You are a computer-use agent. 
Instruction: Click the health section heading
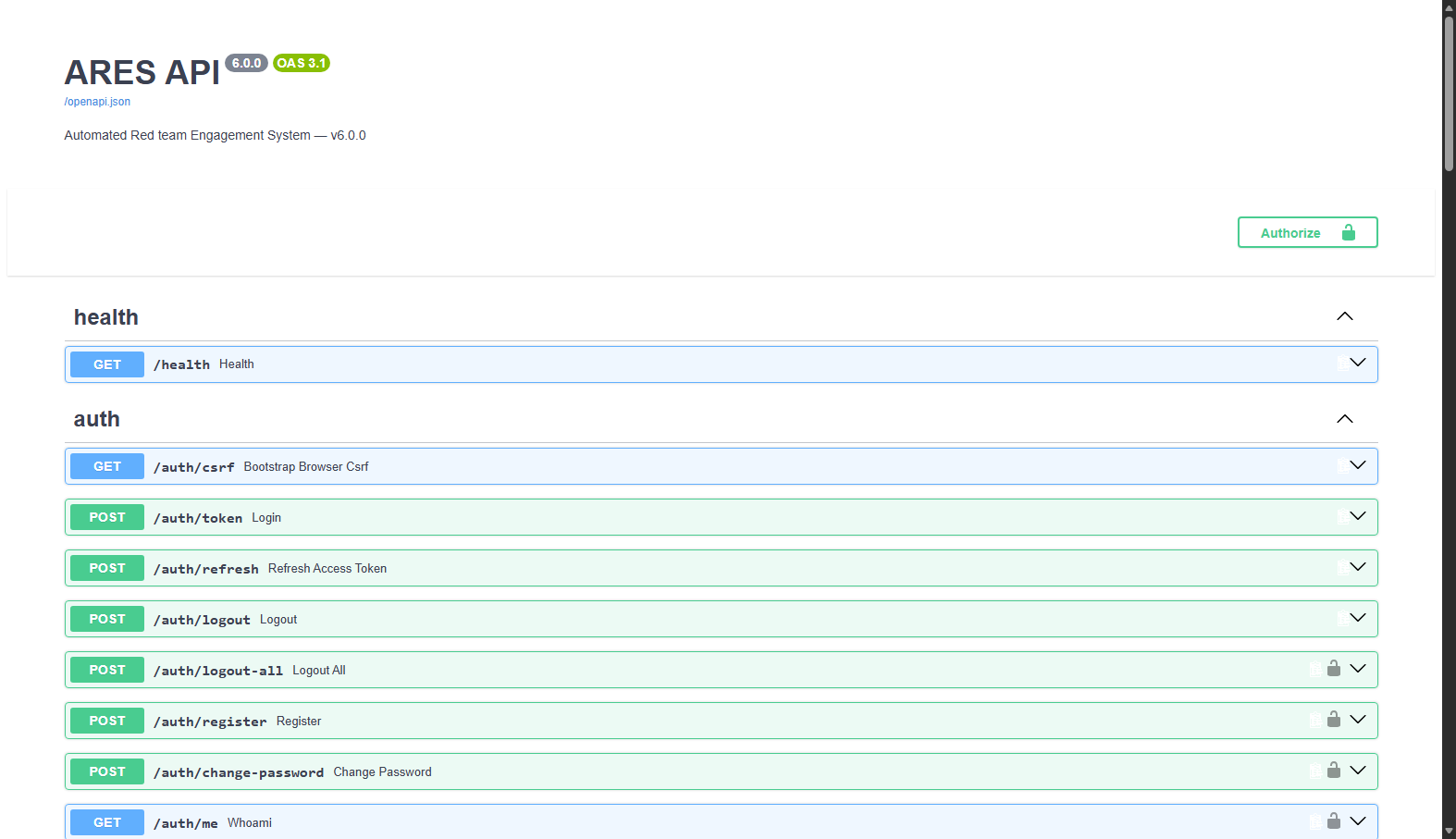106,317
